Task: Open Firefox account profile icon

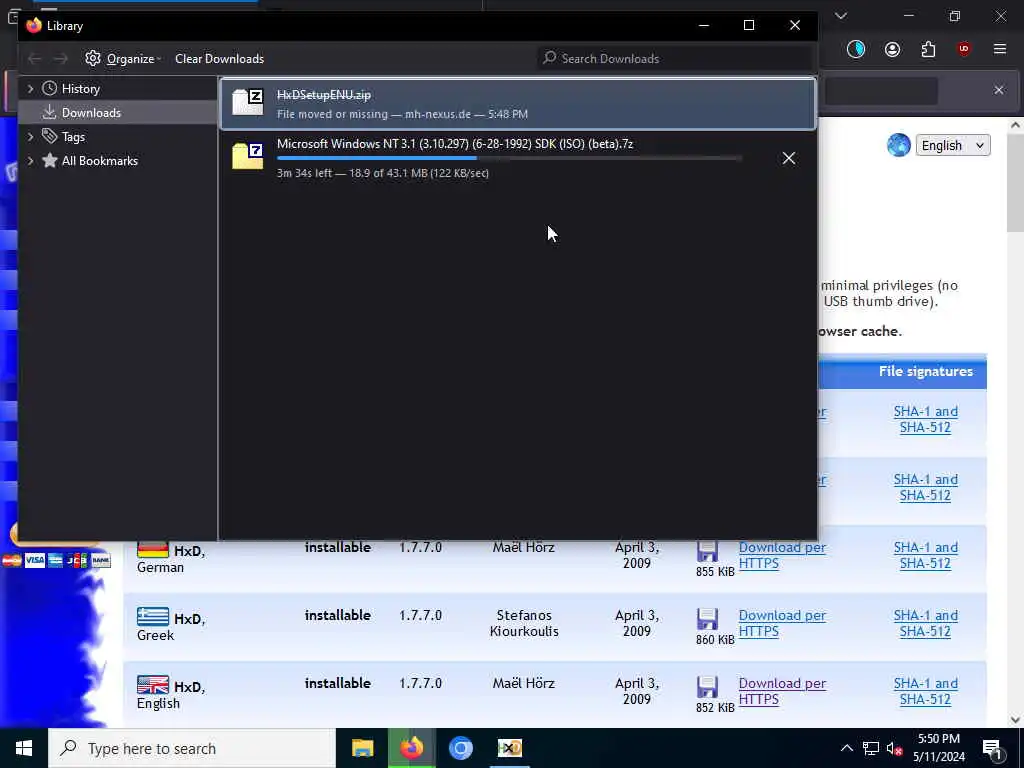Action: point(892,49)
